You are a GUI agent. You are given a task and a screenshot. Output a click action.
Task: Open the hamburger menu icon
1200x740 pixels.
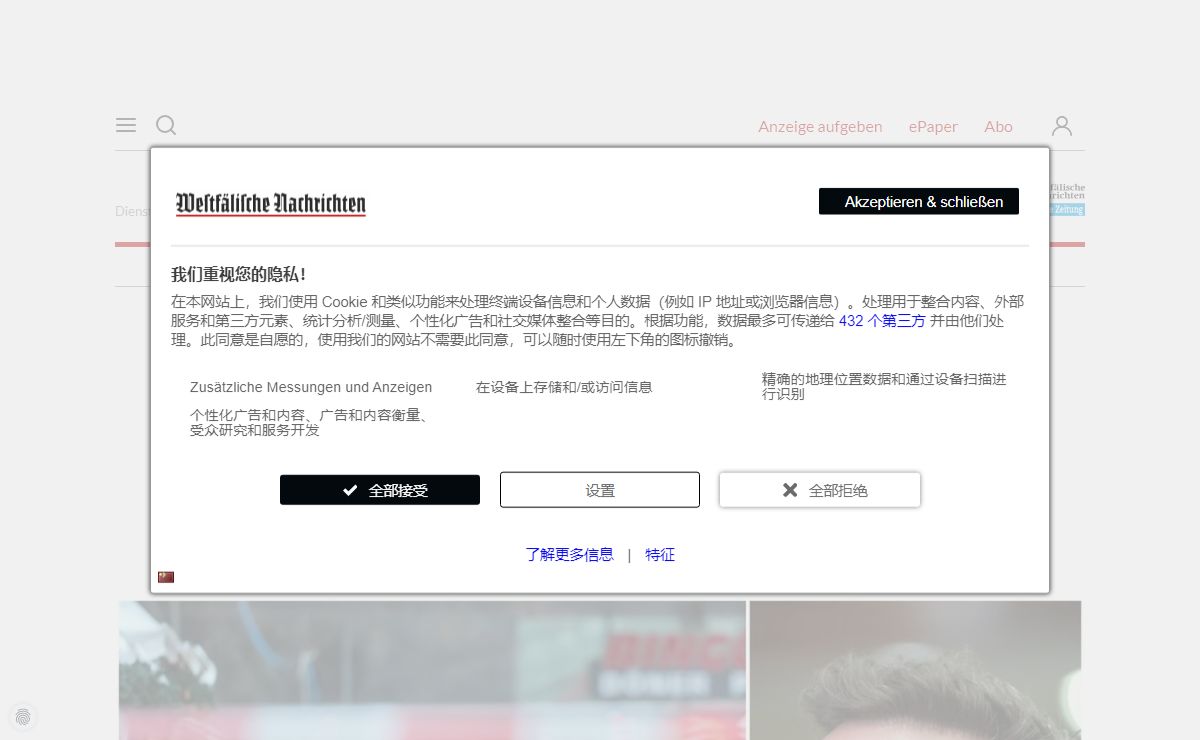pos(126,125)
